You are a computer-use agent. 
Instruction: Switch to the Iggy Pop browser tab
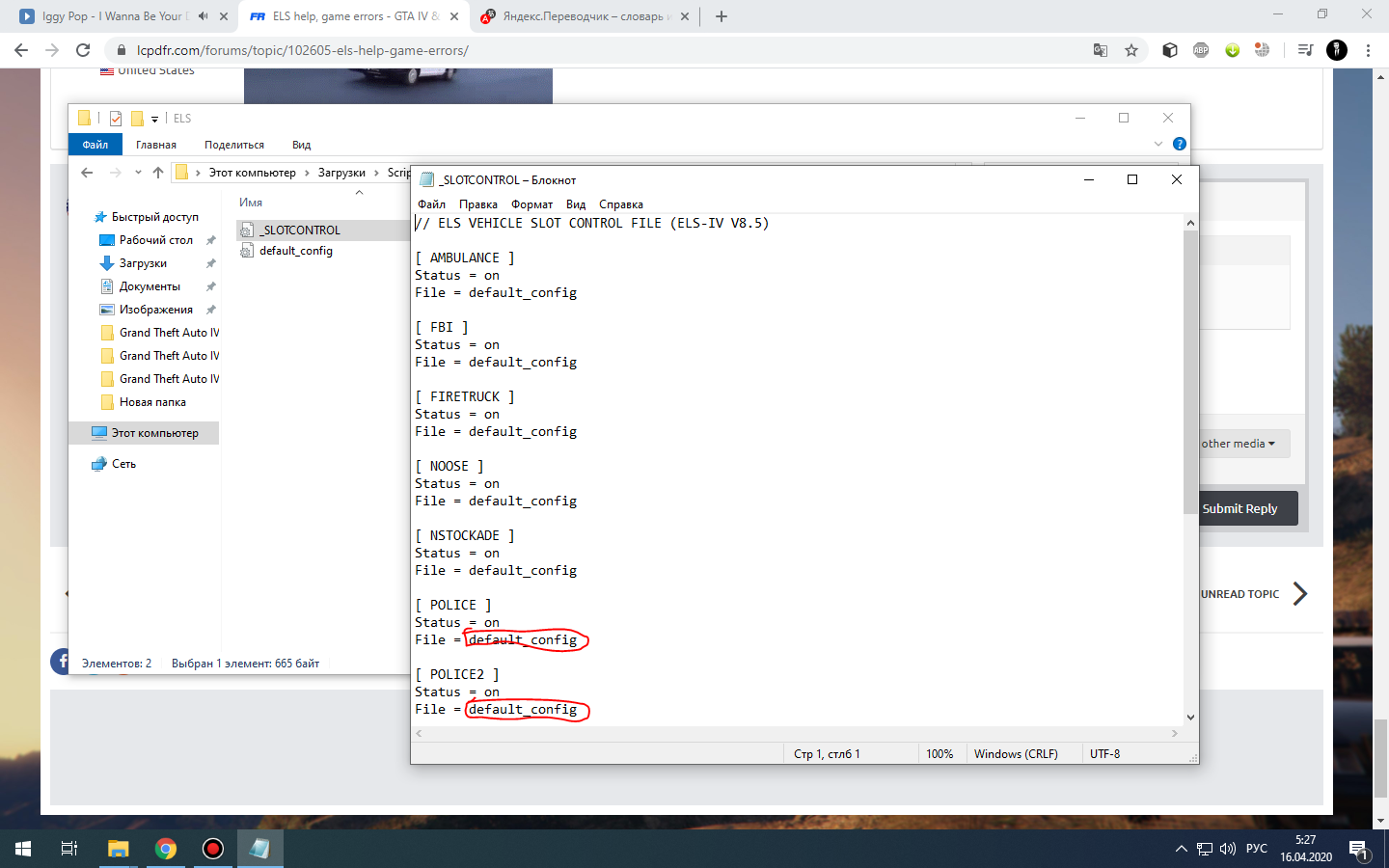click(125, 16)
